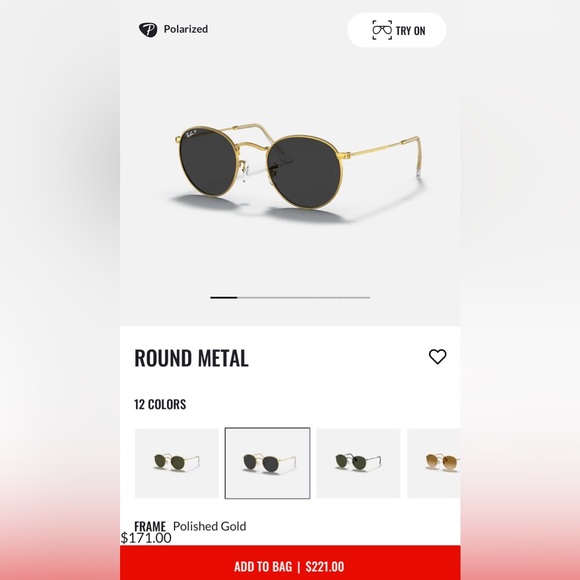
Task: Click the $171.00 price text
Action: (x=146, y=538)
